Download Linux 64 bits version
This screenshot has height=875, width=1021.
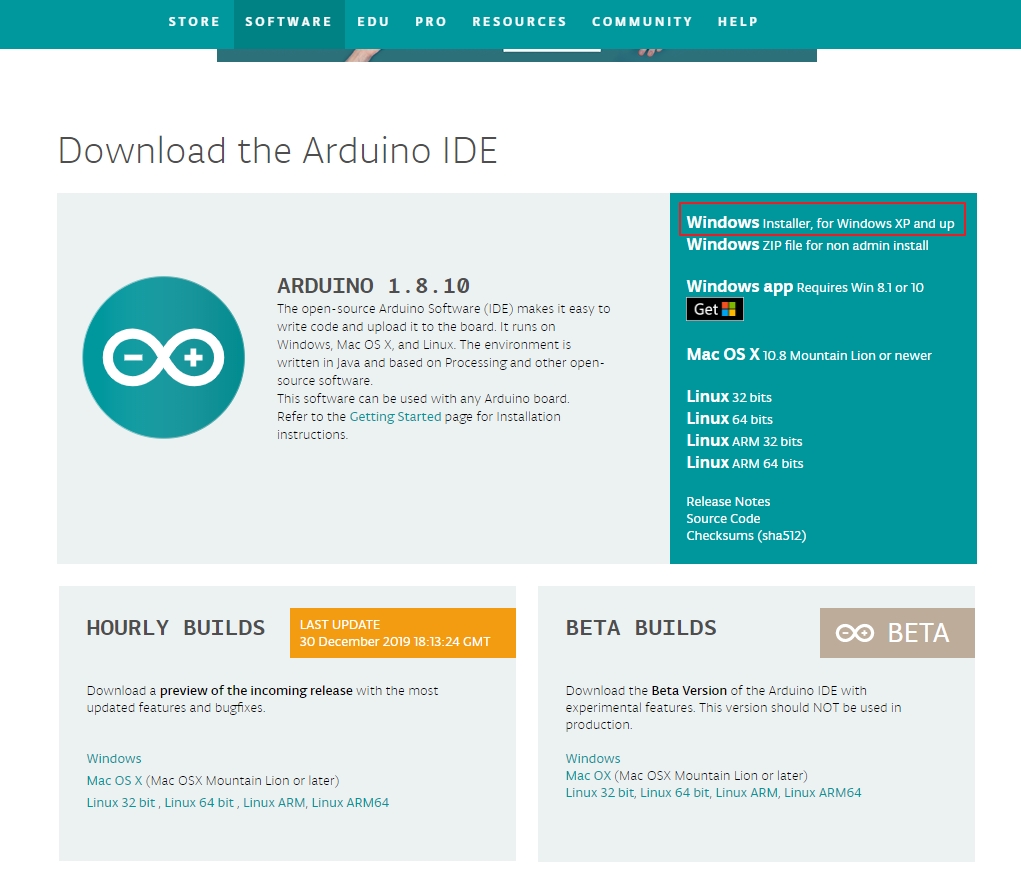[729, 419]
